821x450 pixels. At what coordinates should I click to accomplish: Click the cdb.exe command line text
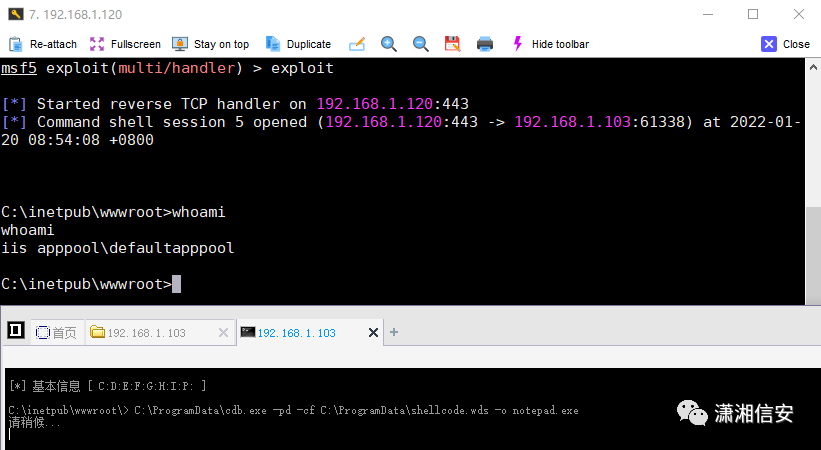pos(356,410)
